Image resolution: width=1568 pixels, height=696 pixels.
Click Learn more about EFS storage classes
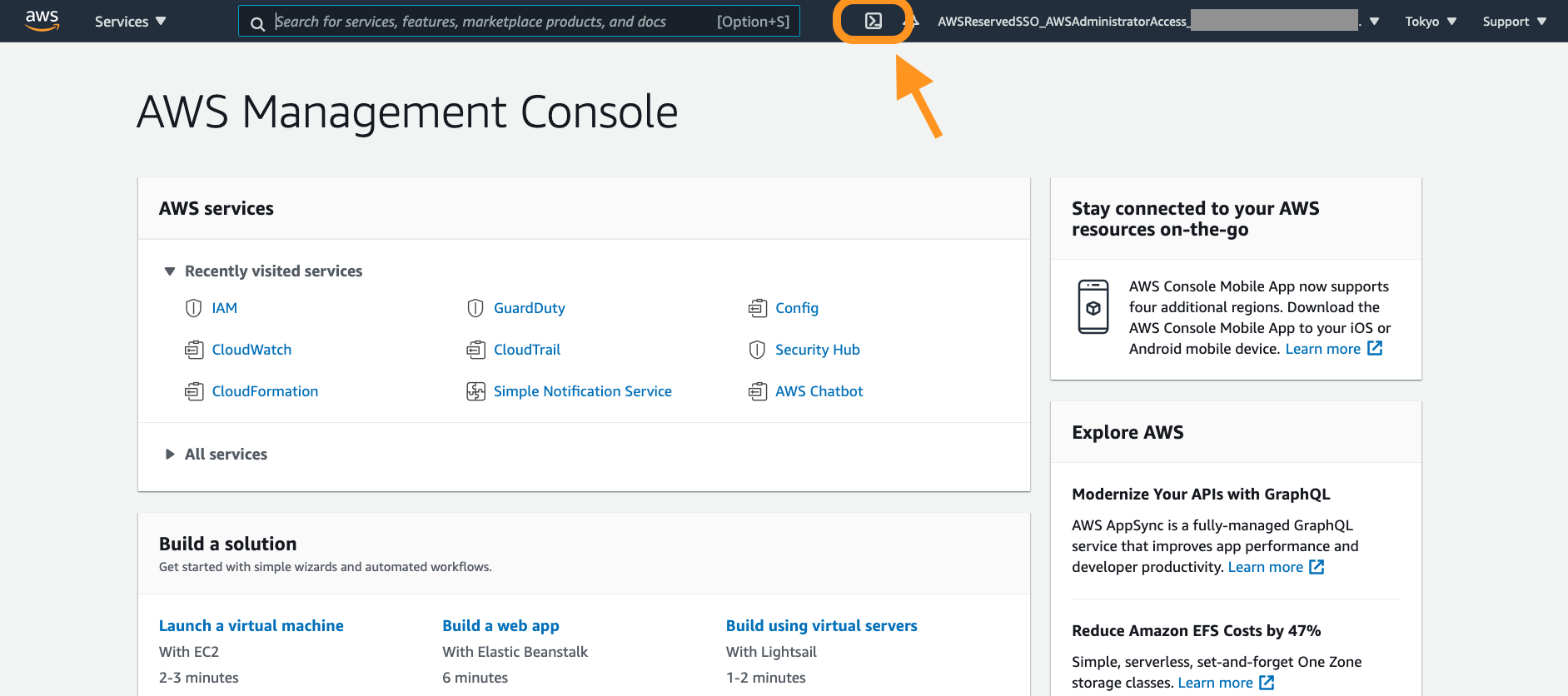pyautogui.click(x=1216, y=683)
